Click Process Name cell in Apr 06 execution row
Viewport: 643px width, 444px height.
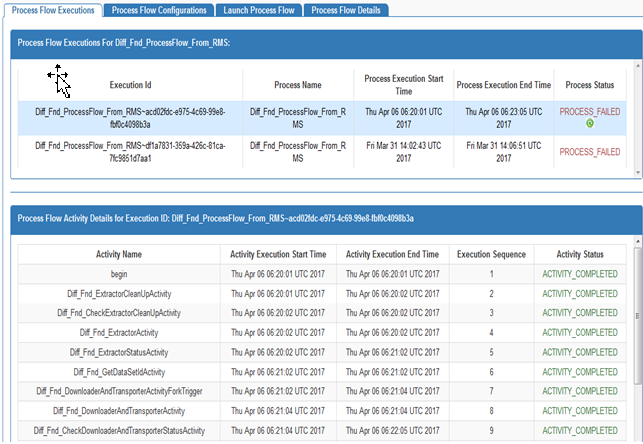298,118
